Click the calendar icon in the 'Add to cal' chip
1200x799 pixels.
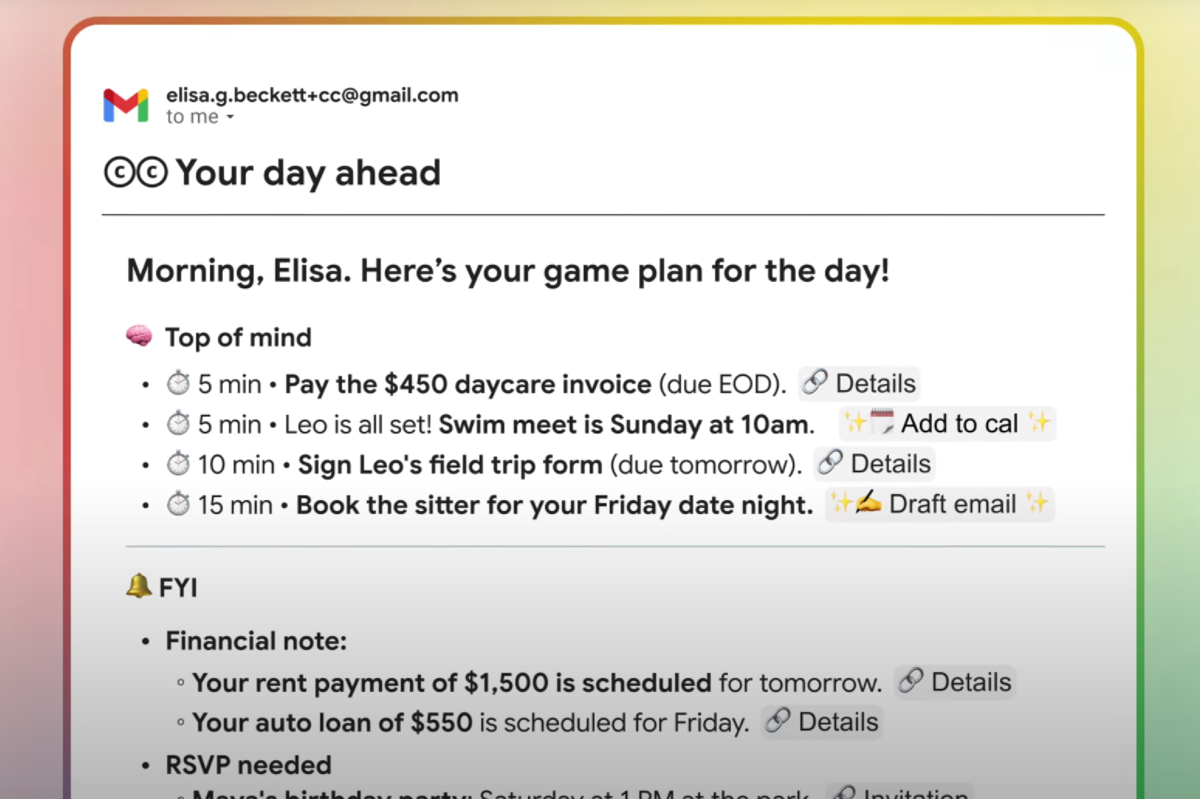881,423
